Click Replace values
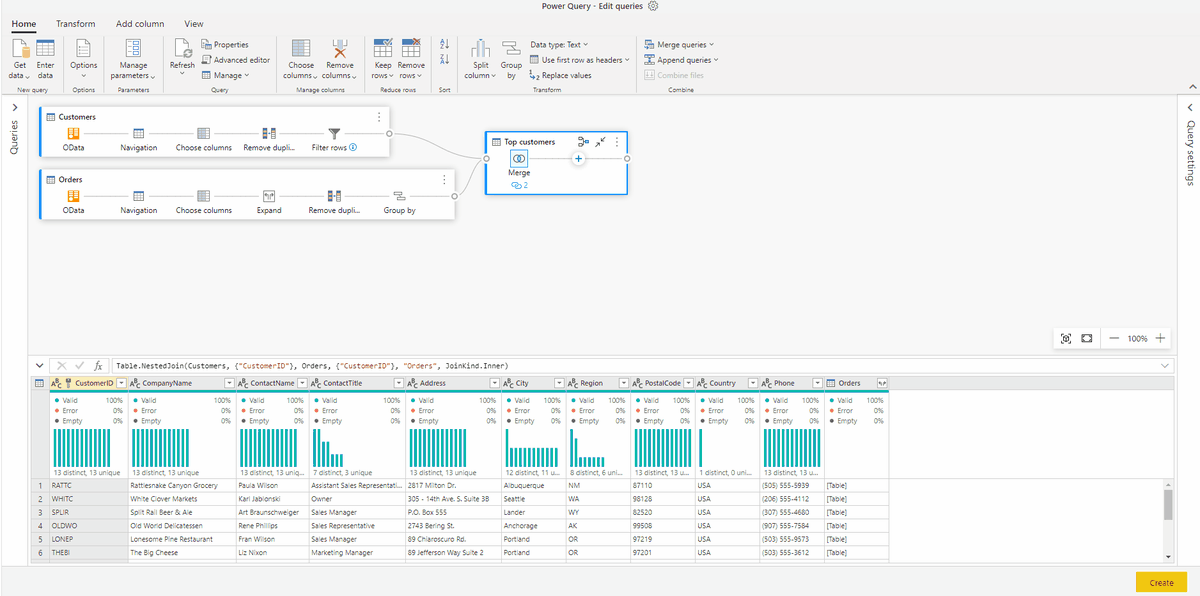This screenshot has height=596, width=1200. (x=560, y=75)
